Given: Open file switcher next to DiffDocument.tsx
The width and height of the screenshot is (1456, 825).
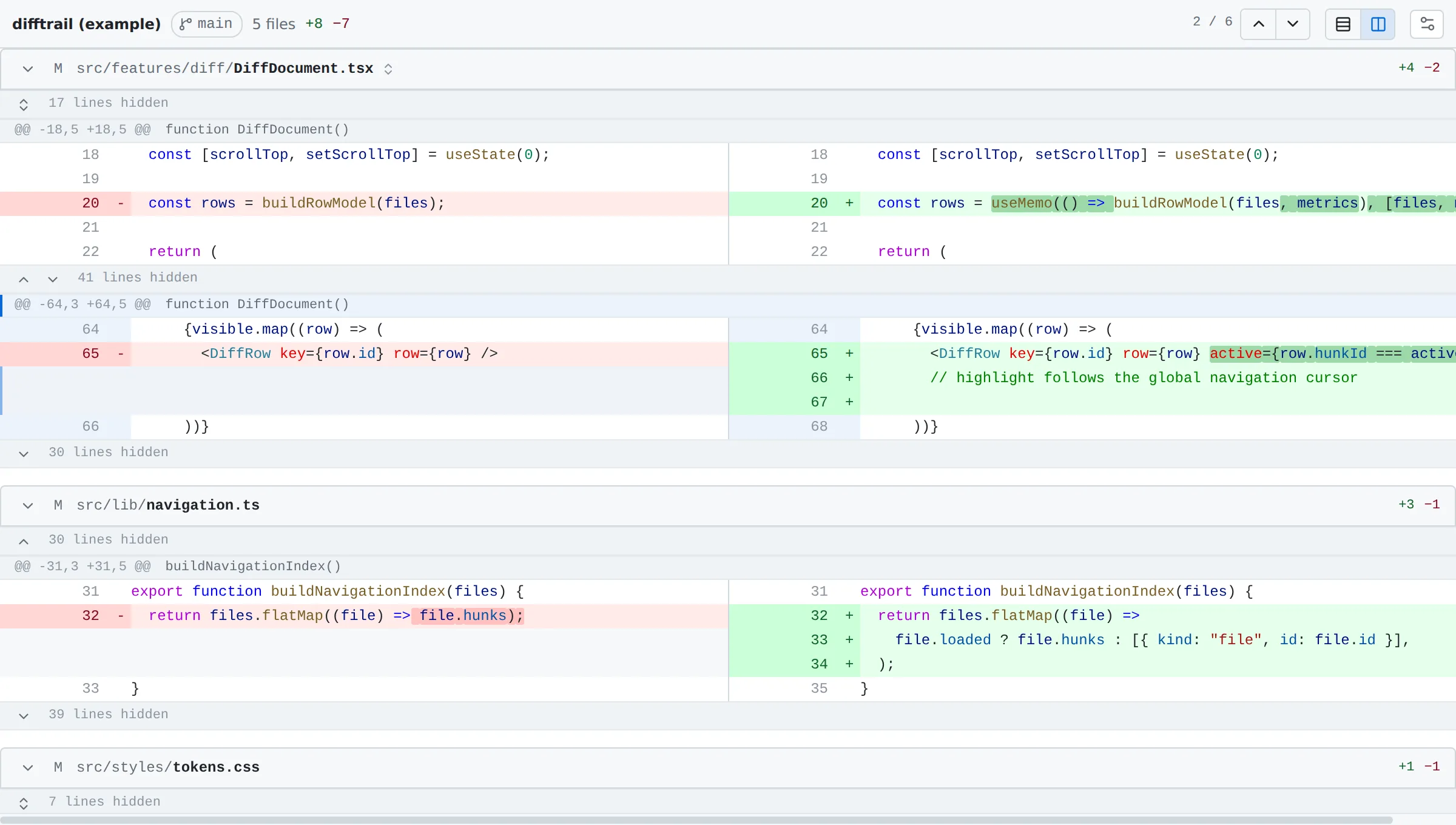Looking at the screenshot, I should (x=388, y=69).
